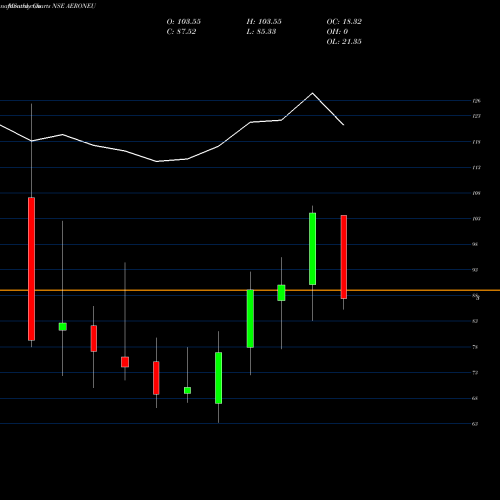Click the 123 price axis label

click(x=476, y=116)
